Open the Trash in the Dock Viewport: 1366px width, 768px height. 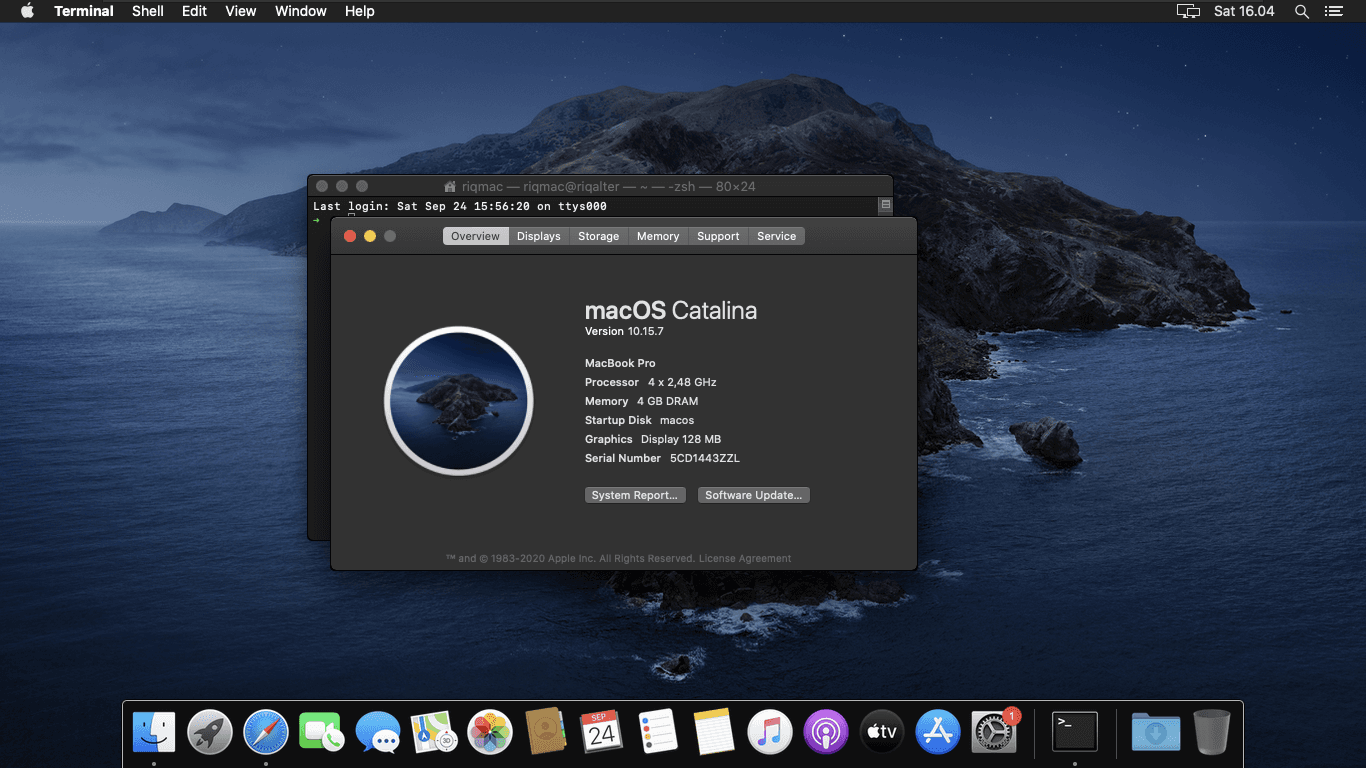(x=1212, y=733)
